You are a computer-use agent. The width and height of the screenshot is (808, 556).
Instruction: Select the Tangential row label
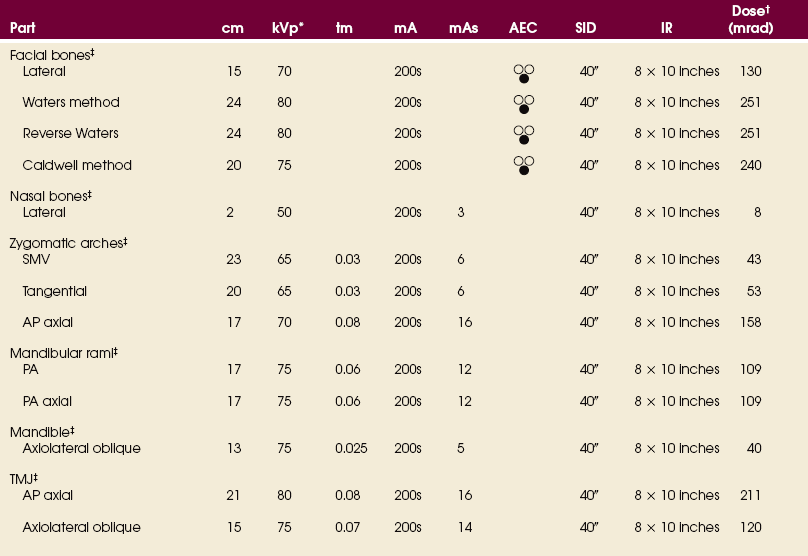pyautogui.click(x=54, y=291)
